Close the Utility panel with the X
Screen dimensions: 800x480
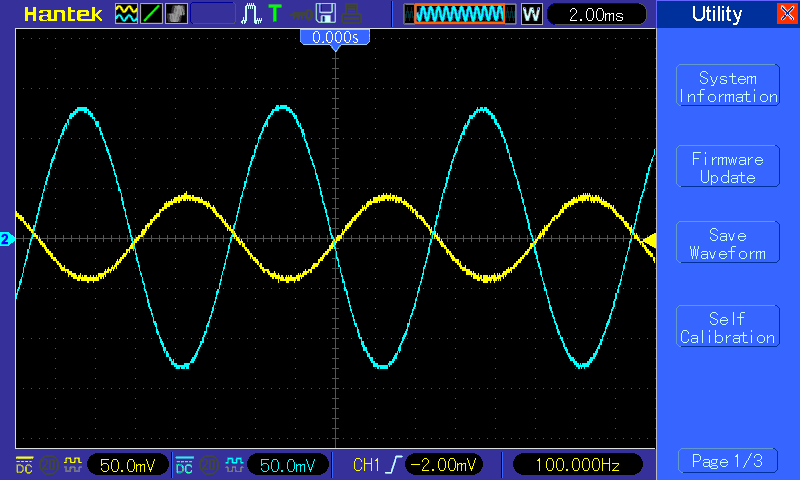pos(787,13)
